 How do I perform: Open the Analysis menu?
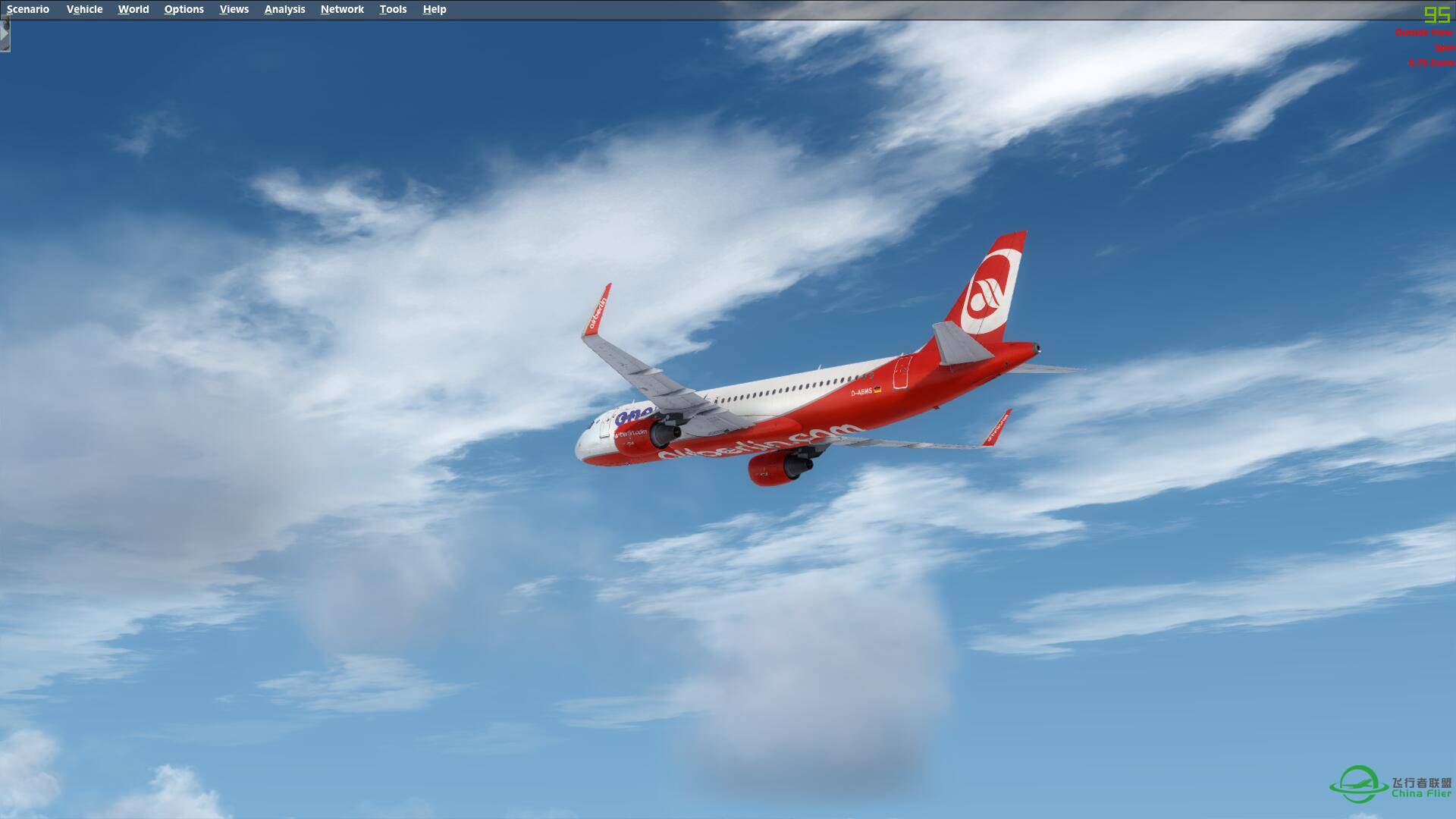pos(284,9)
